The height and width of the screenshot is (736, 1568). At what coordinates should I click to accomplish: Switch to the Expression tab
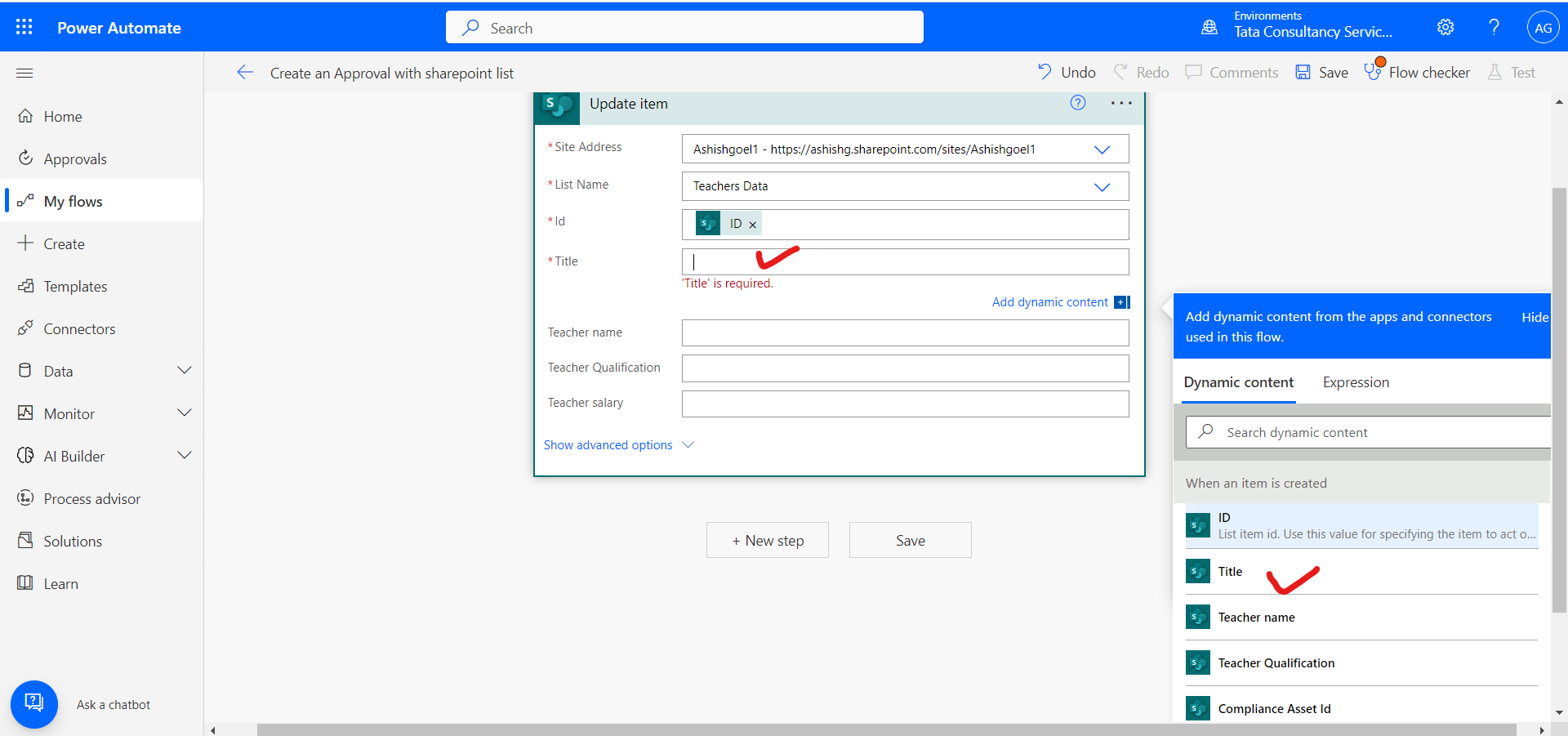click(1355, 382)
